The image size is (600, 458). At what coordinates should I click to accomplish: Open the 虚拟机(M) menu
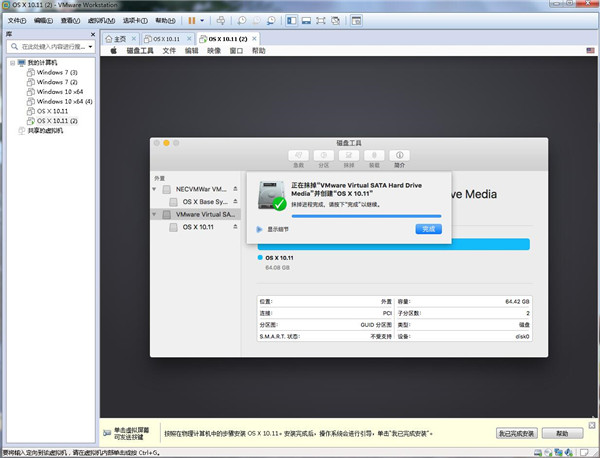pyautogui.click(x=101, y=21)
